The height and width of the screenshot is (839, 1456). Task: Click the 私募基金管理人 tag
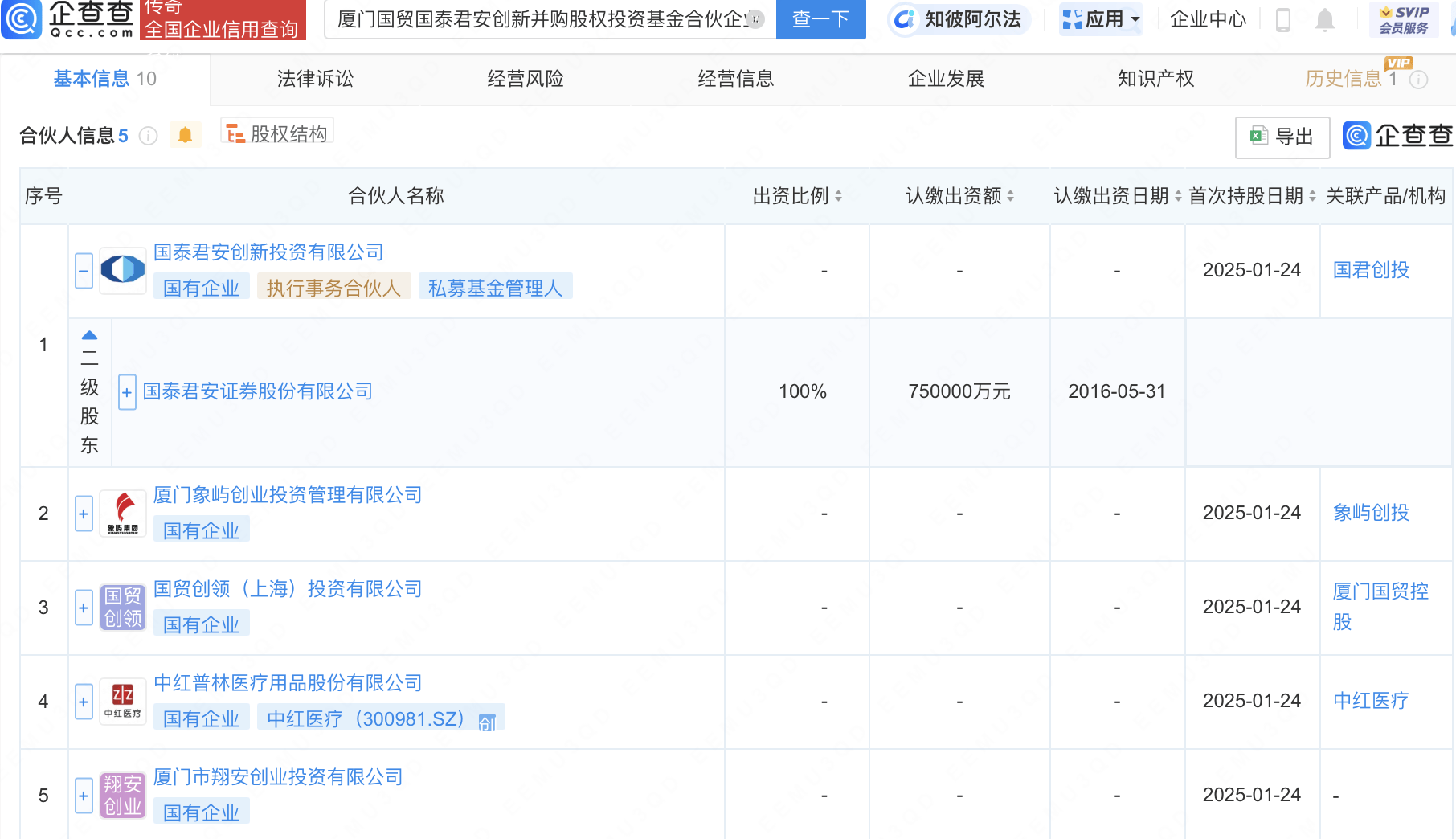click(x=495, y=288)
